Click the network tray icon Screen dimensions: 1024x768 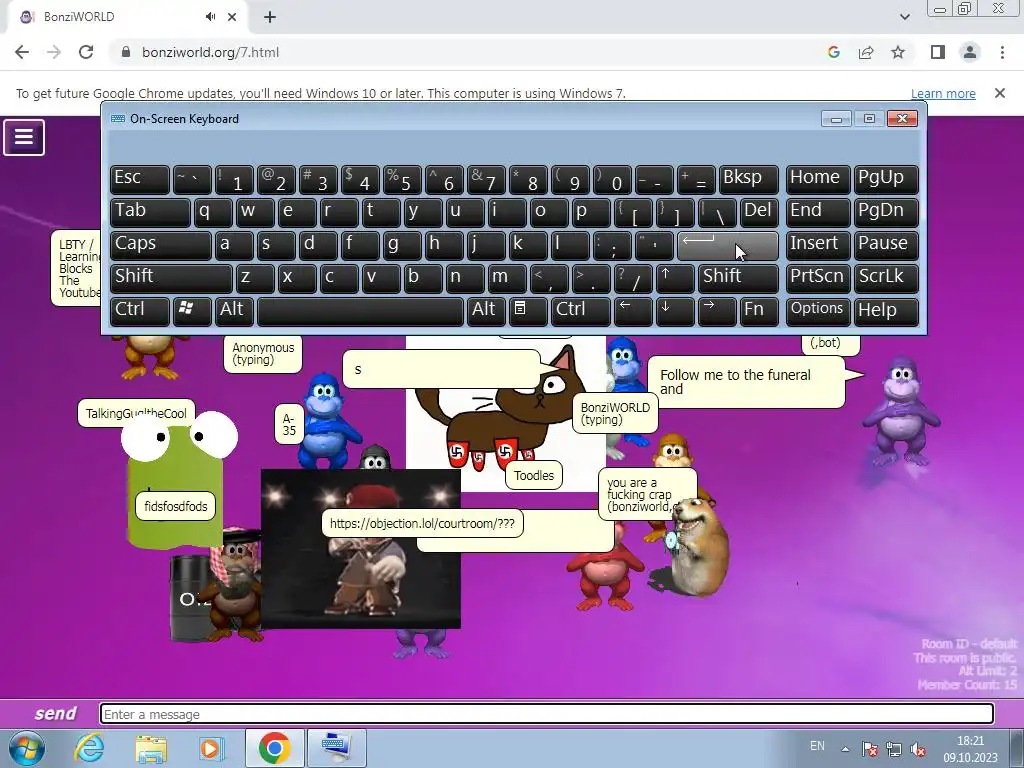[894, 749]
